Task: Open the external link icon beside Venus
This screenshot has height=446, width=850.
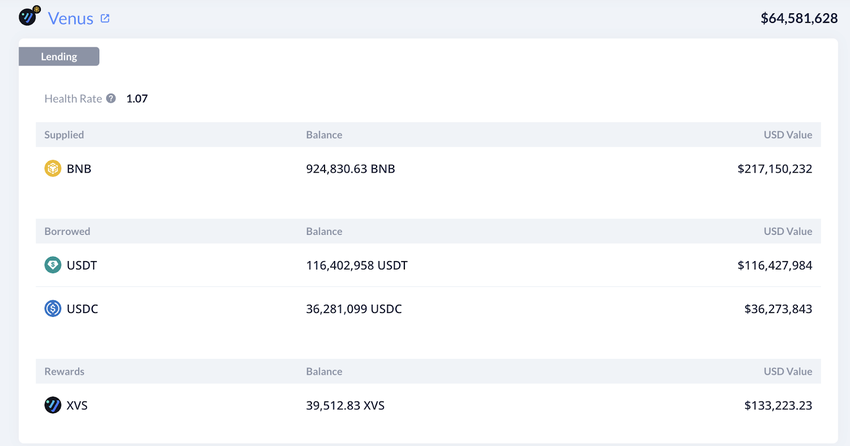Action: tap(105, 18)
